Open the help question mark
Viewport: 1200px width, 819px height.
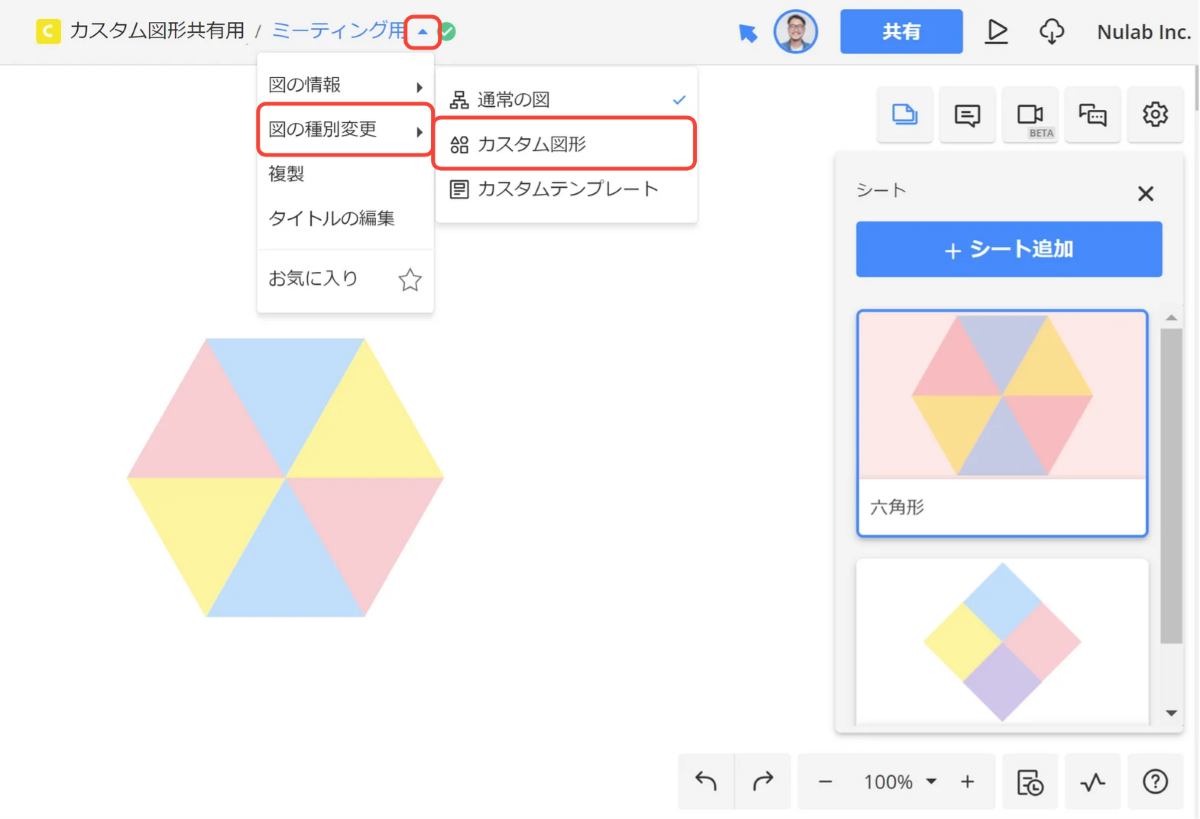coord(1155,782)
